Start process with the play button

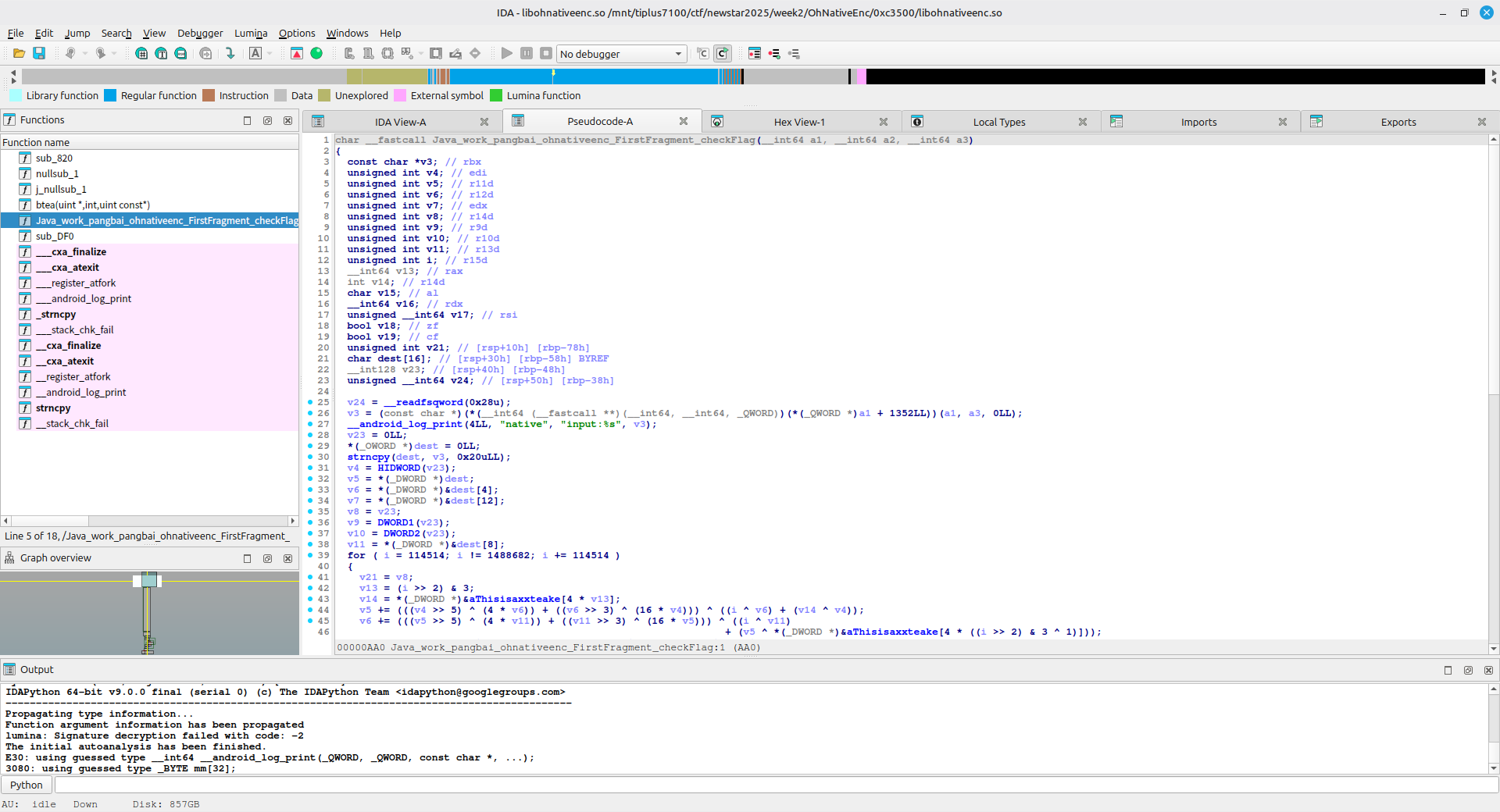pyautogui.click(x=507, y=53)
